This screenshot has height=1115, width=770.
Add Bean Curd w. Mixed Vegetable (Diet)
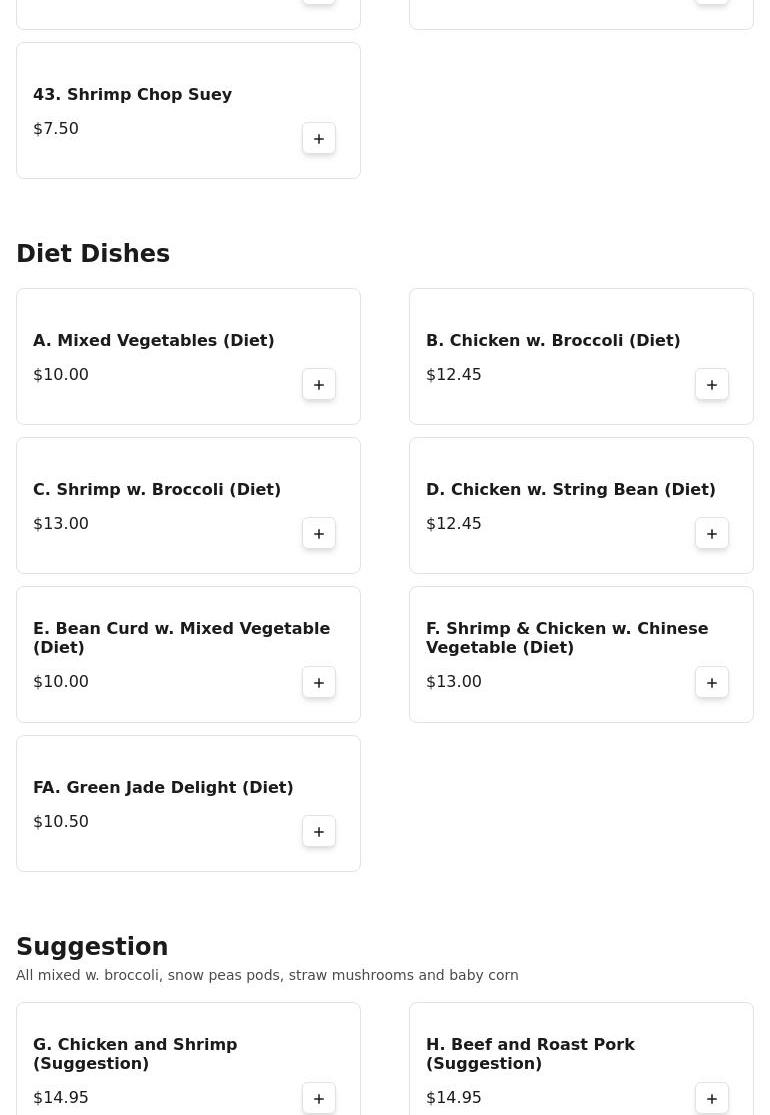click(319, 683)
